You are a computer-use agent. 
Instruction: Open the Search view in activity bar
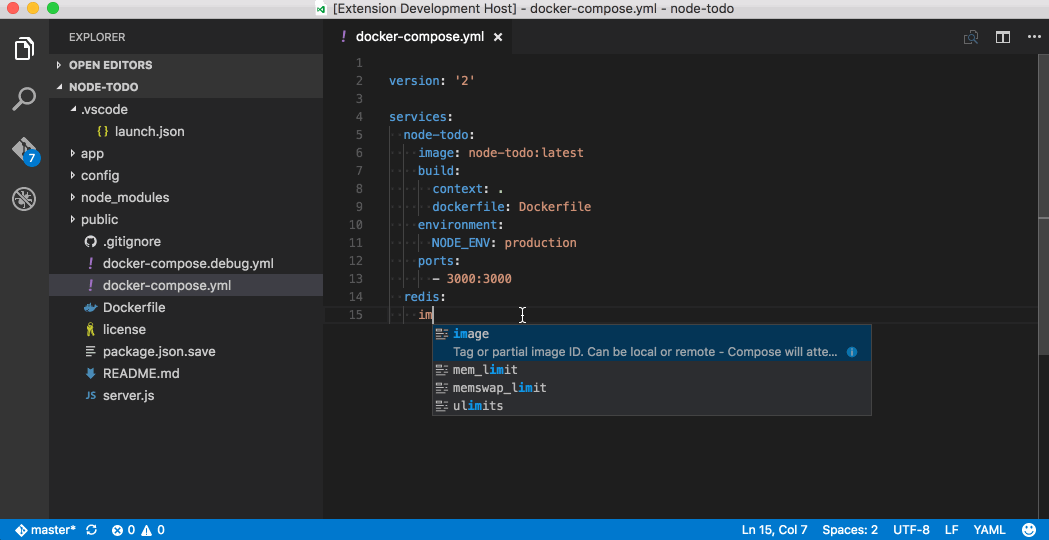coord(24,99)
